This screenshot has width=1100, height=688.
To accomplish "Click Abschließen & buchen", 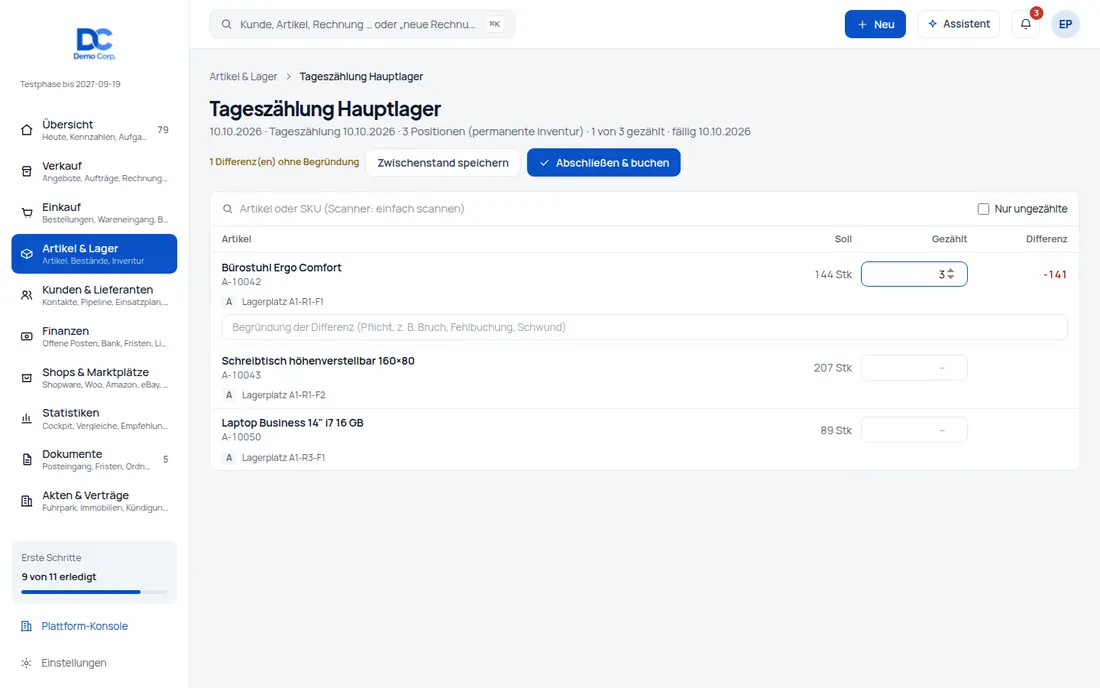I will click(603, 163).
